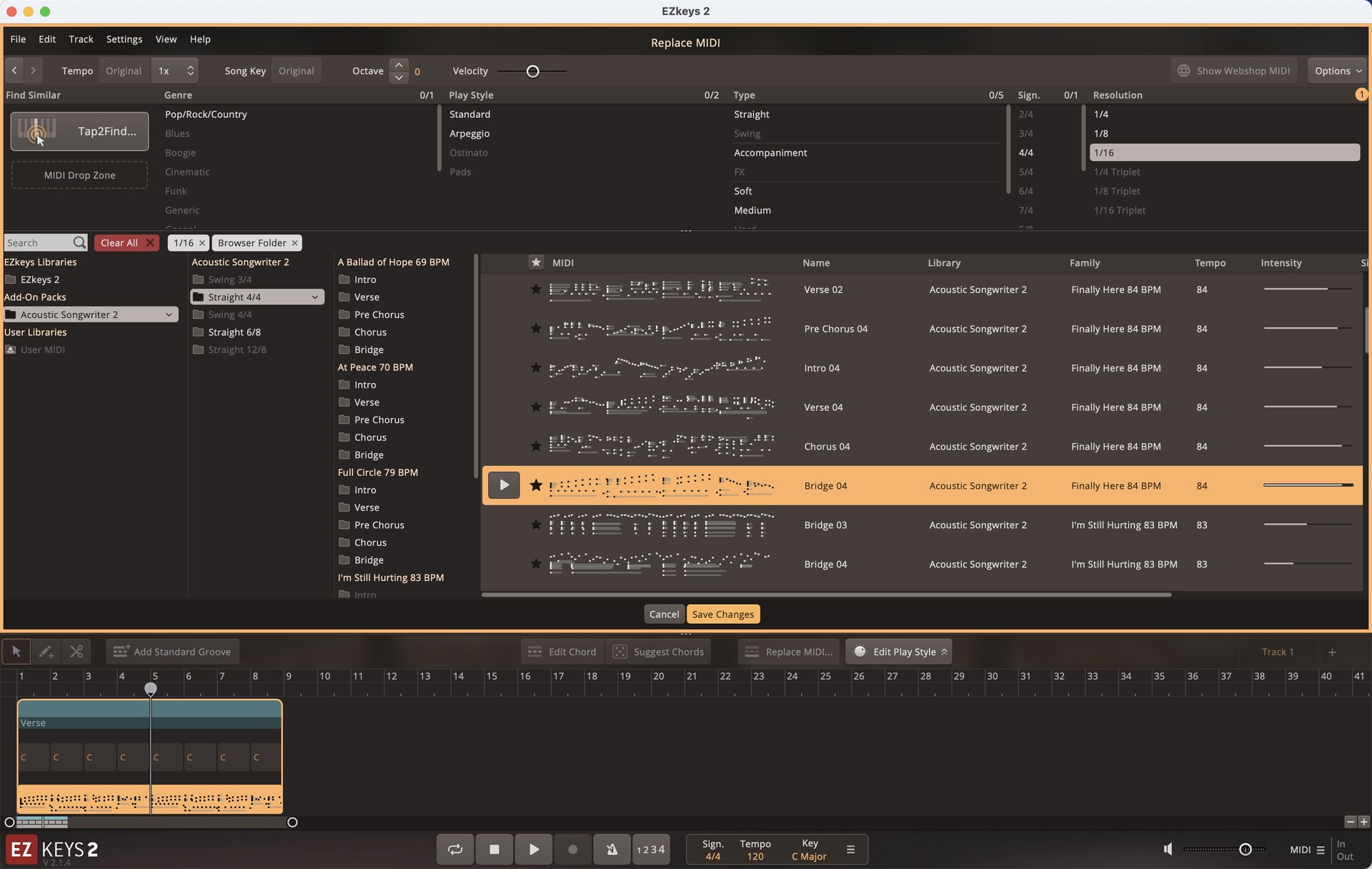Open the Suggest Chords dice panel
The height and width of the screenshot is (869, 1372).
click(620, 651)
